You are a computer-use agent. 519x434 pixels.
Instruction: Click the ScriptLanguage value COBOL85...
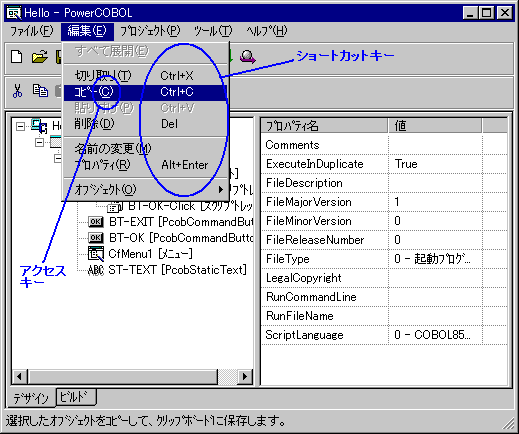click(432, 335)
